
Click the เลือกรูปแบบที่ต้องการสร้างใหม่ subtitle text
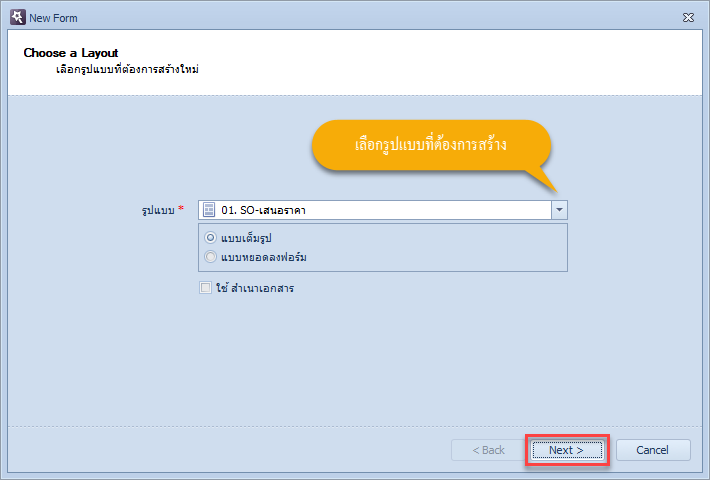[127, 70]
